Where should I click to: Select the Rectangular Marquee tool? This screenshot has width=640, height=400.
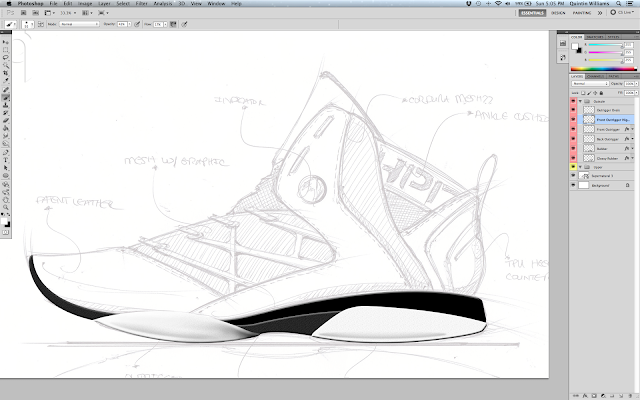click(6, 50)
